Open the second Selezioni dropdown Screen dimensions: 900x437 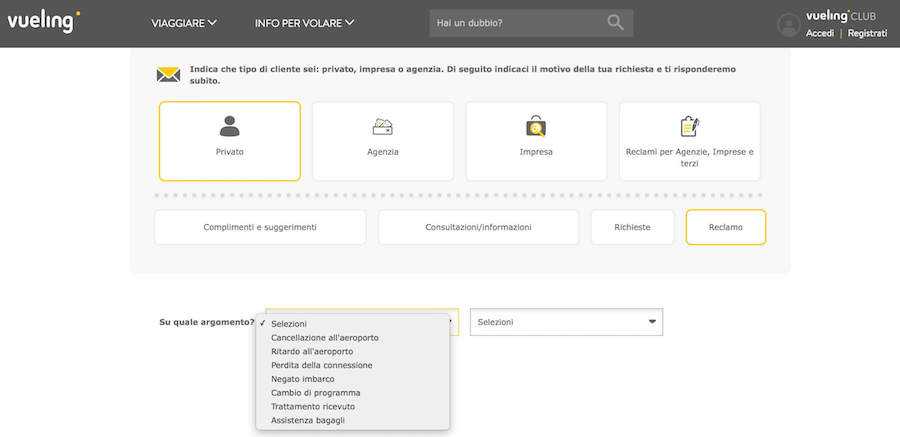coord(566,322)
